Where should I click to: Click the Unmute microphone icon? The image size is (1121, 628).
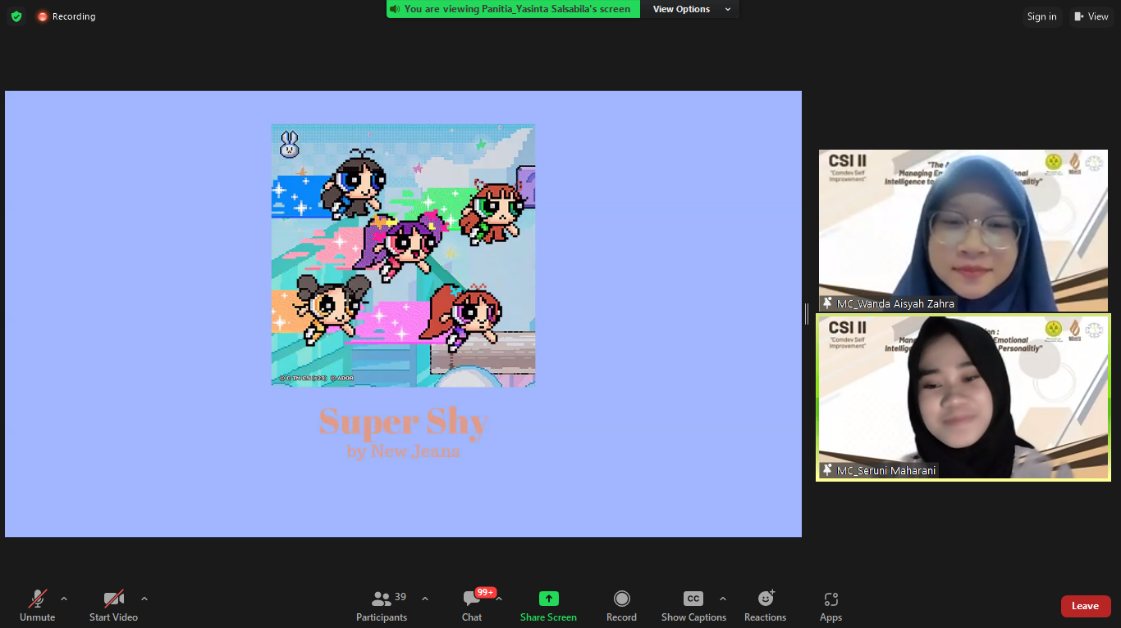pyautogui.click(x=37, y=599)
